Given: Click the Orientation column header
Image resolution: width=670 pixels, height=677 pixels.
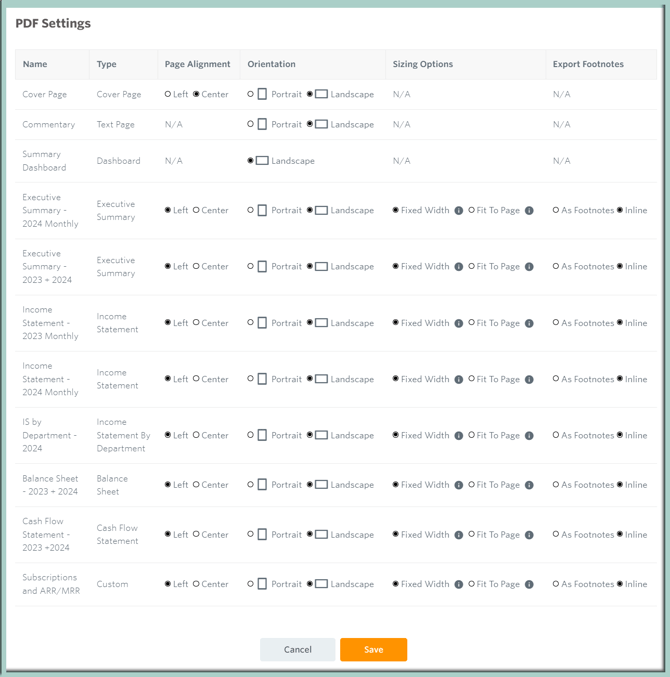Looking at the screenshot, I should pos(271,64).
